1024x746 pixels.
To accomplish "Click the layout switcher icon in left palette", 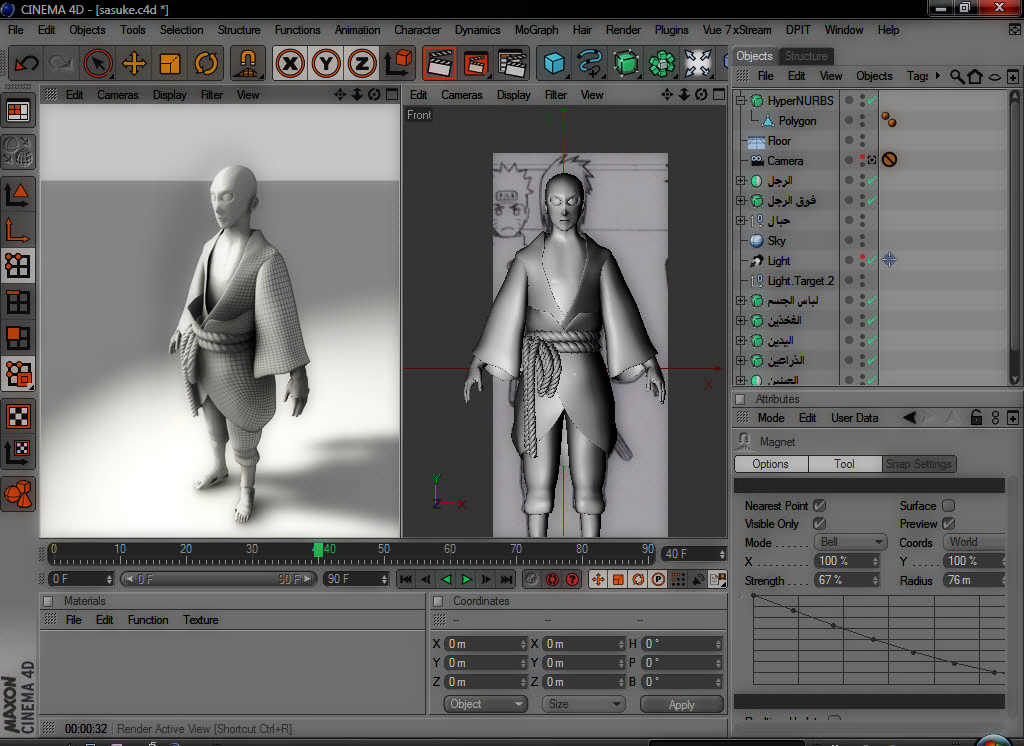I will coord(18,112).
